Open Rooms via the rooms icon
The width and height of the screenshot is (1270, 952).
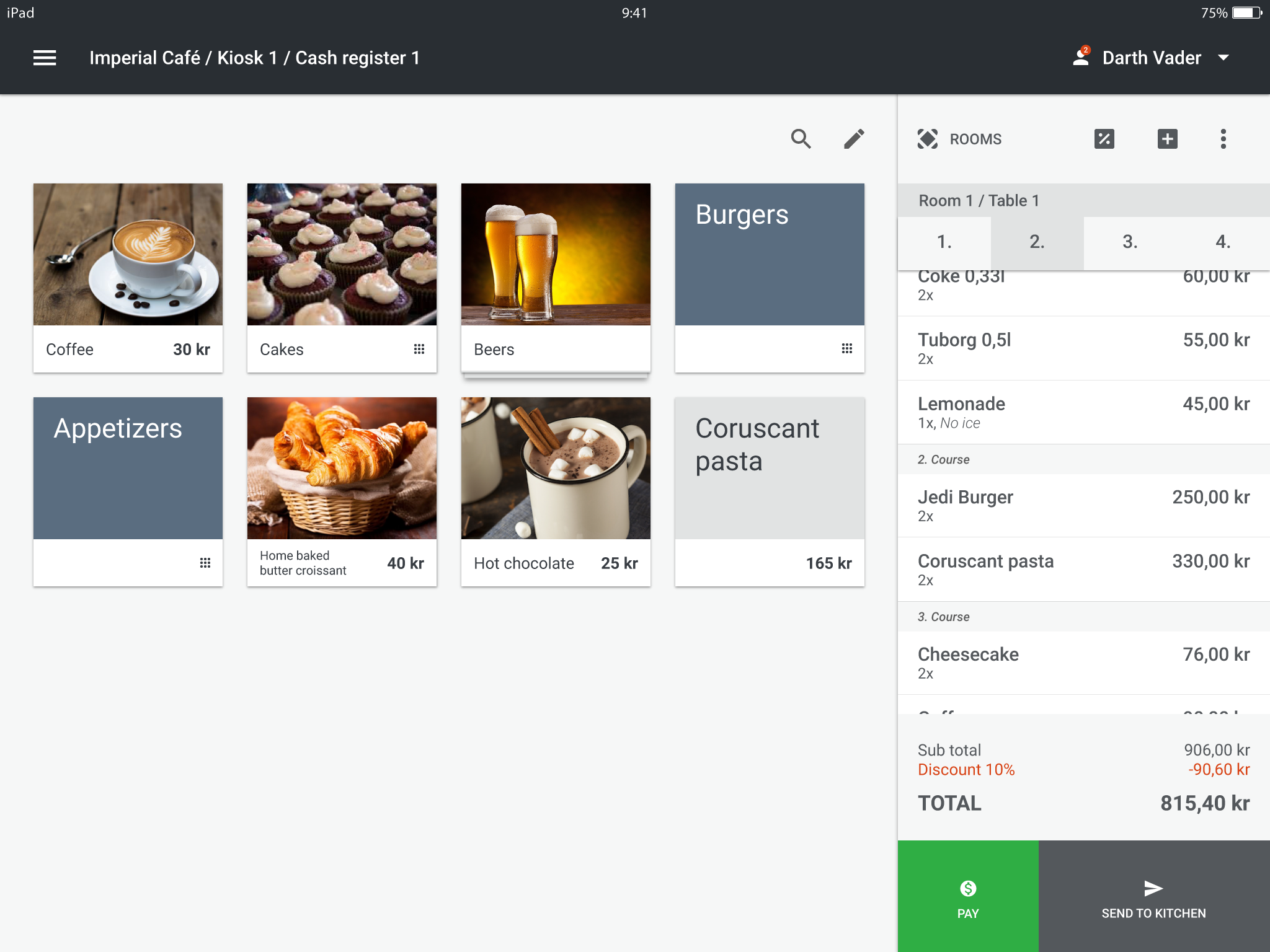(x=928, y=139)
